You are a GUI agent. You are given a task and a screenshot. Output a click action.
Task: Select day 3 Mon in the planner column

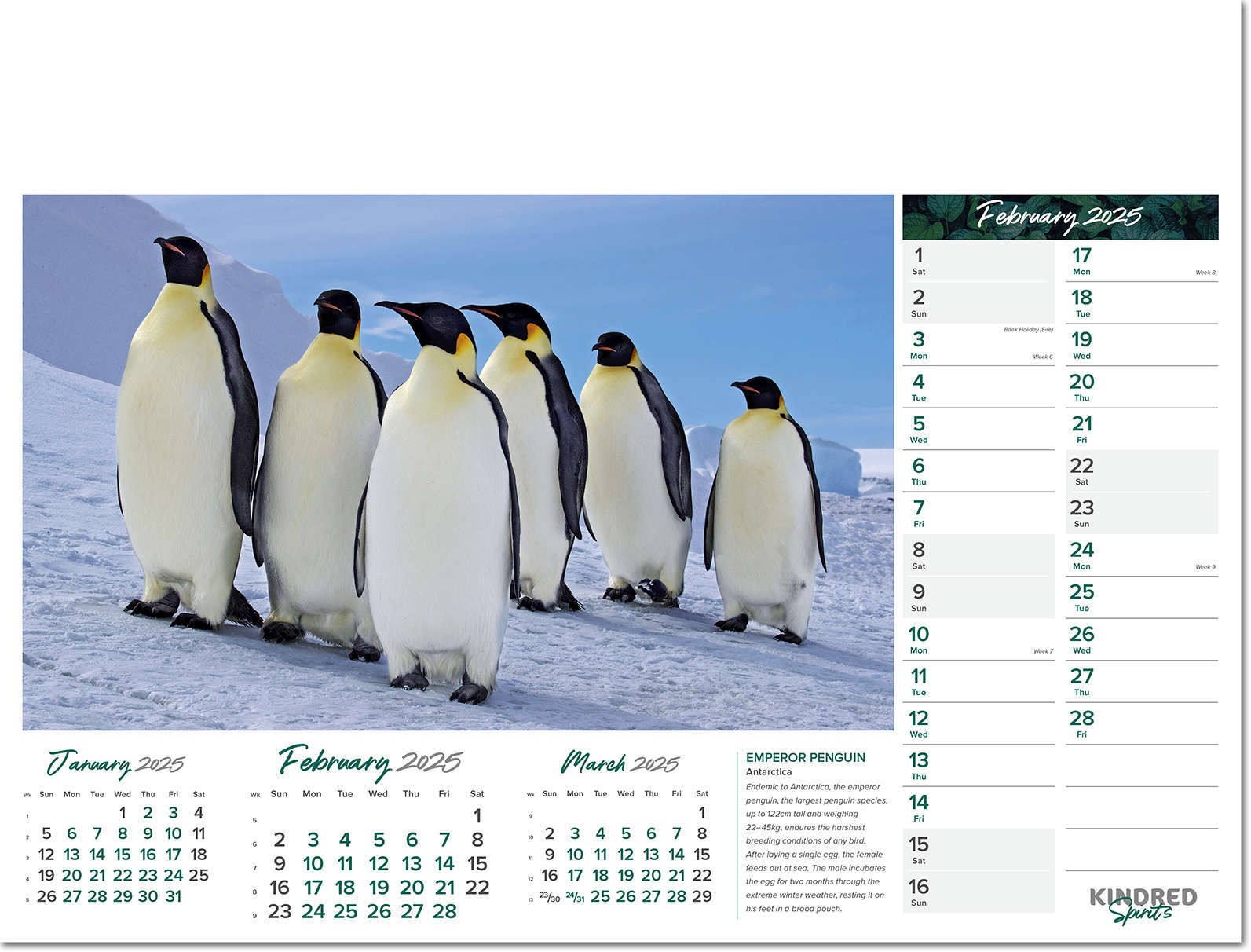[978, 345]
